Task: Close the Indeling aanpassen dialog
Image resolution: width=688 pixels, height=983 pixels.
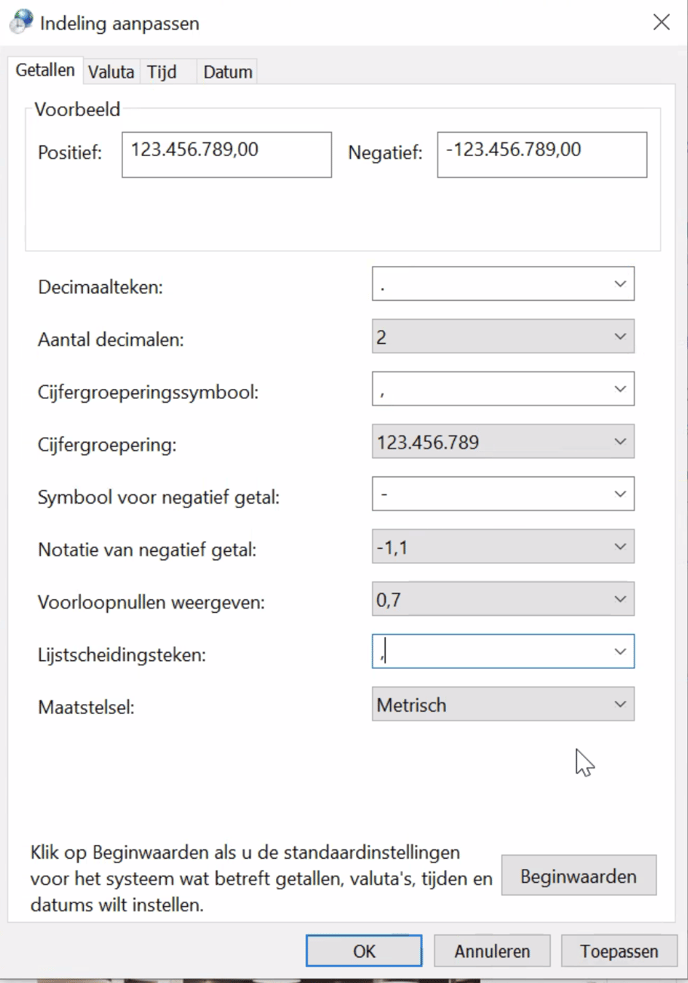Action: tap(661, 22)
